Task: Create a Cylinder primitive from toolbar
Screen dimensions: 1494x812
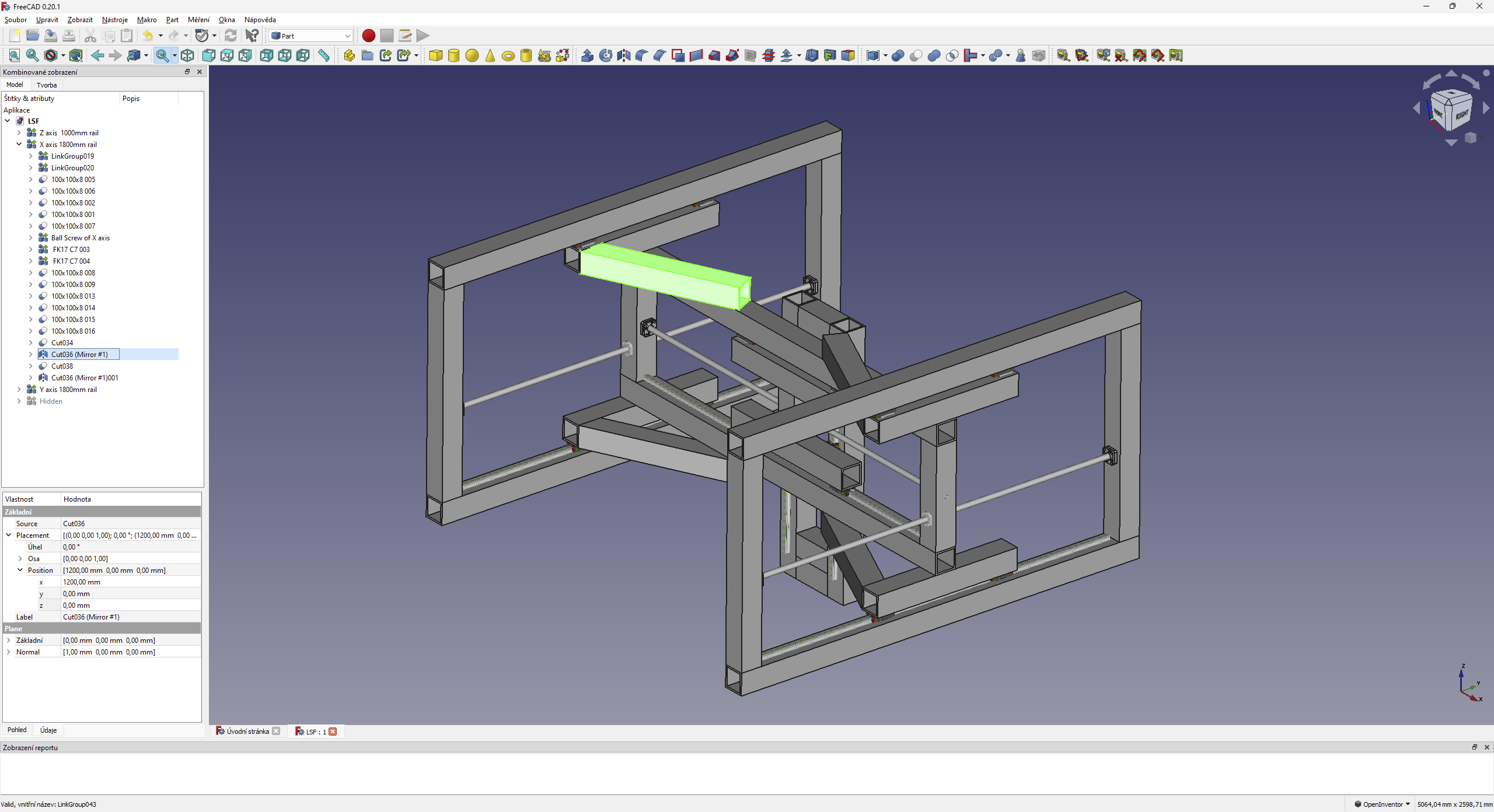Action: point(453,55)
